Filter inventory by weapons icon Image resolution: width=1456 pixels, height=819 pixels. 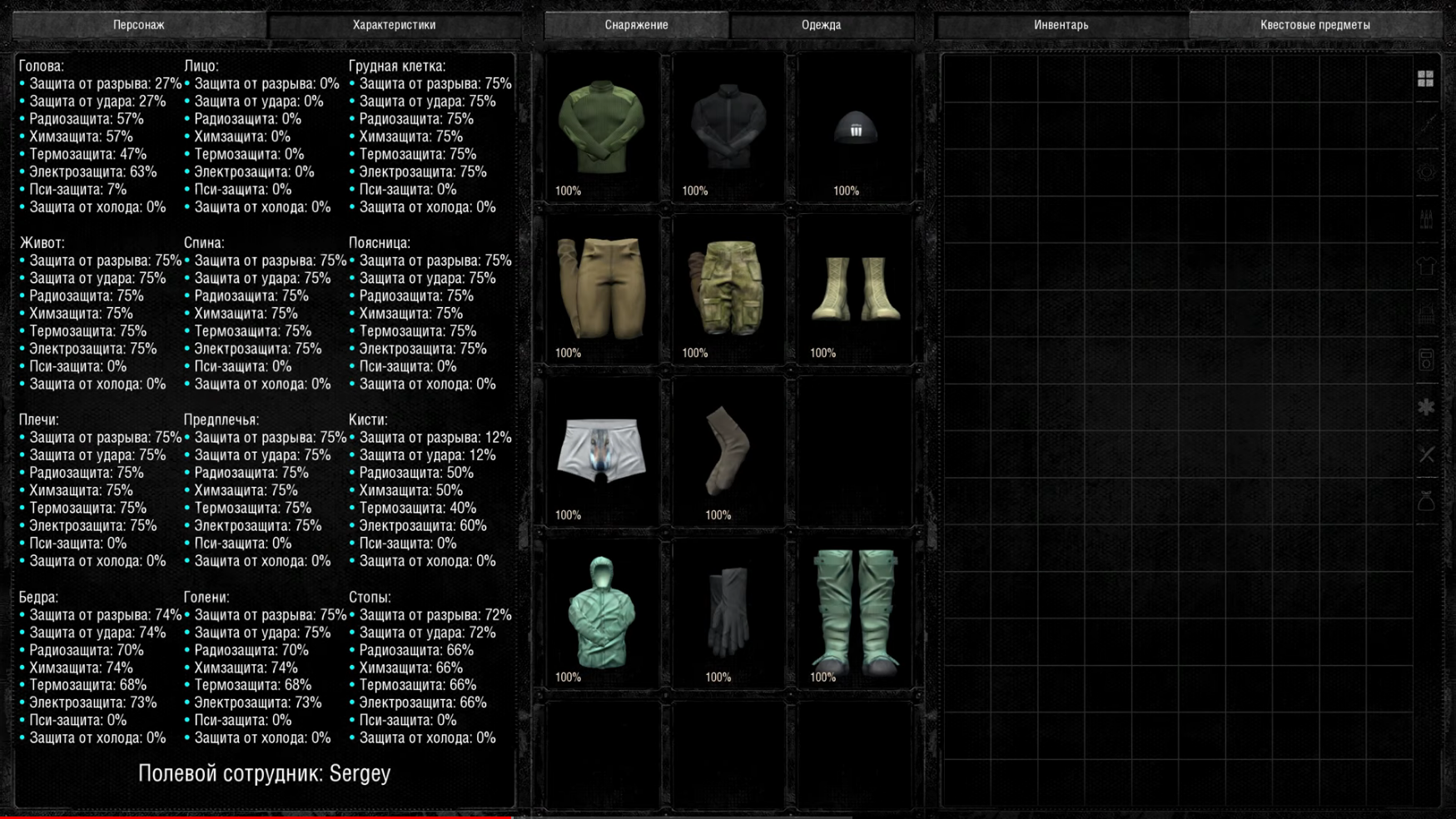click(1426, 125)
